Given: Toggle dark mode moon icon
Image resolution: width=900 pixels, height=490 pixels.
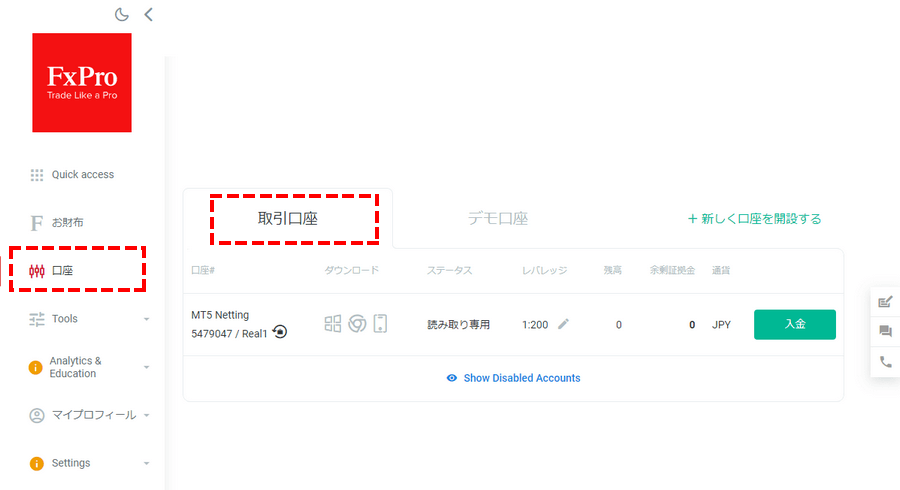Looking at the screenshot, I should click(x=122, y=14).
